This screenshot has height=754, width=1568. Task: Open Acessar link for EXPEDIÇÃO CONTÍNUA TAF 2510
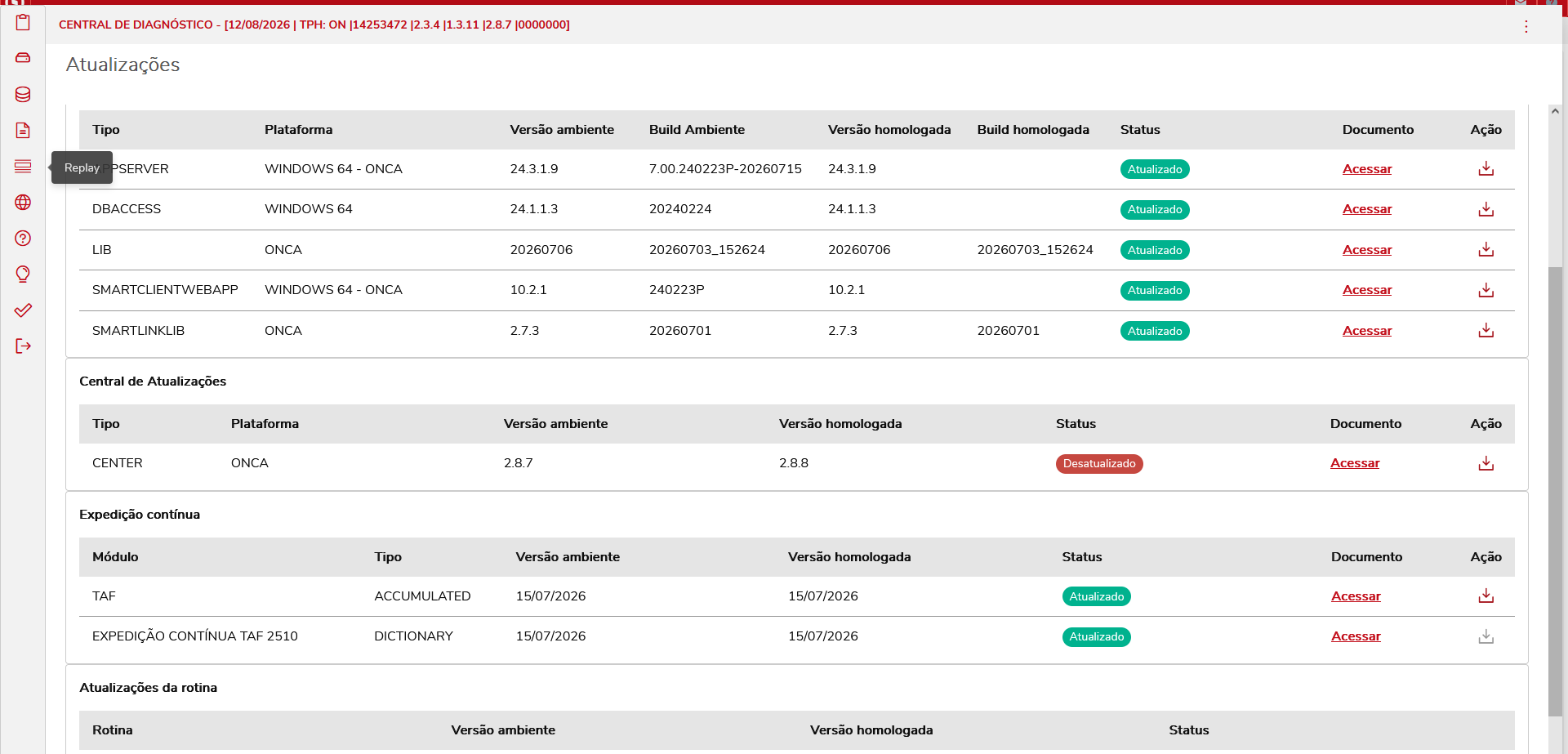(1356, 636)
